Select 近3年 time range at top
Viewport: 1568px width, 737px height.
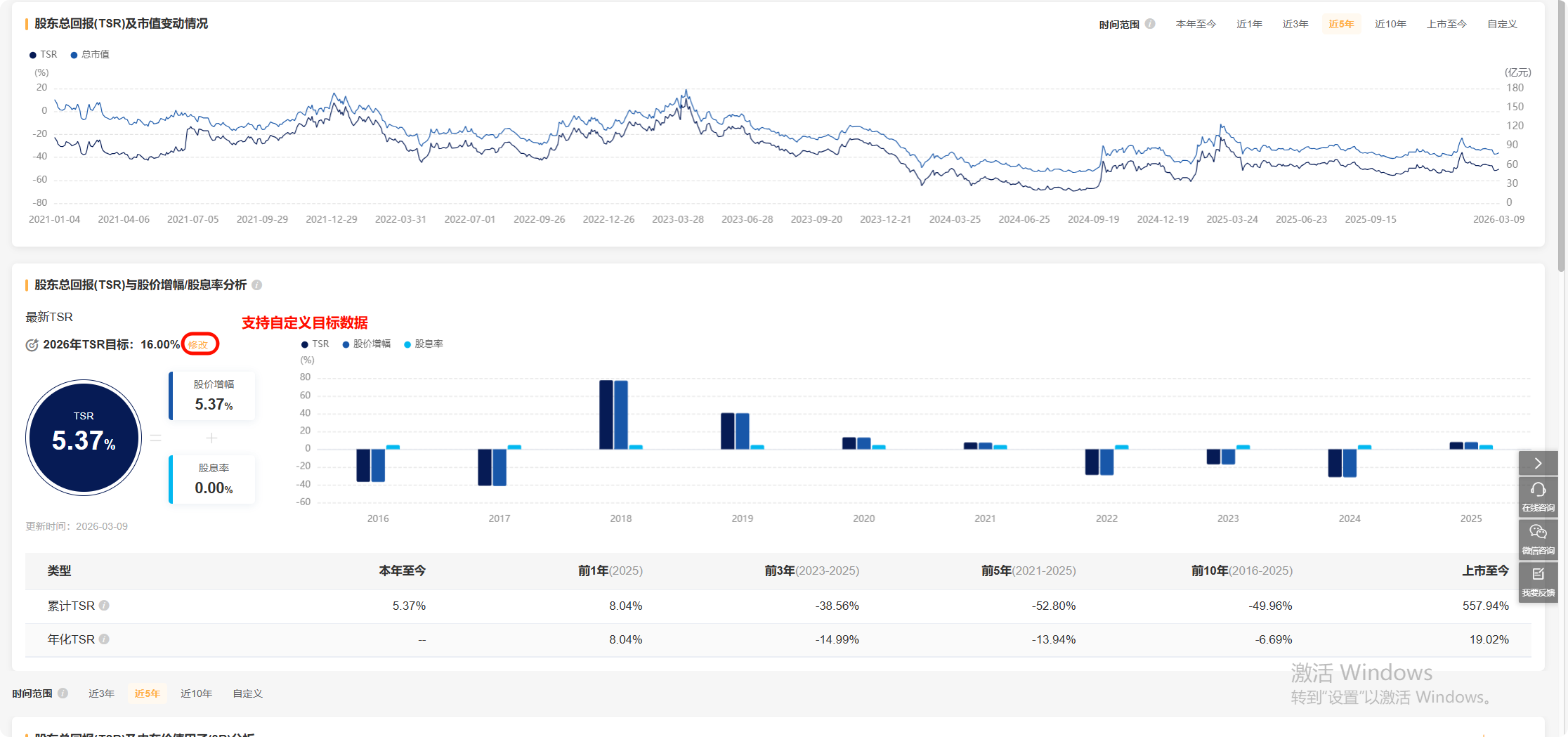tap(1295, 24)
